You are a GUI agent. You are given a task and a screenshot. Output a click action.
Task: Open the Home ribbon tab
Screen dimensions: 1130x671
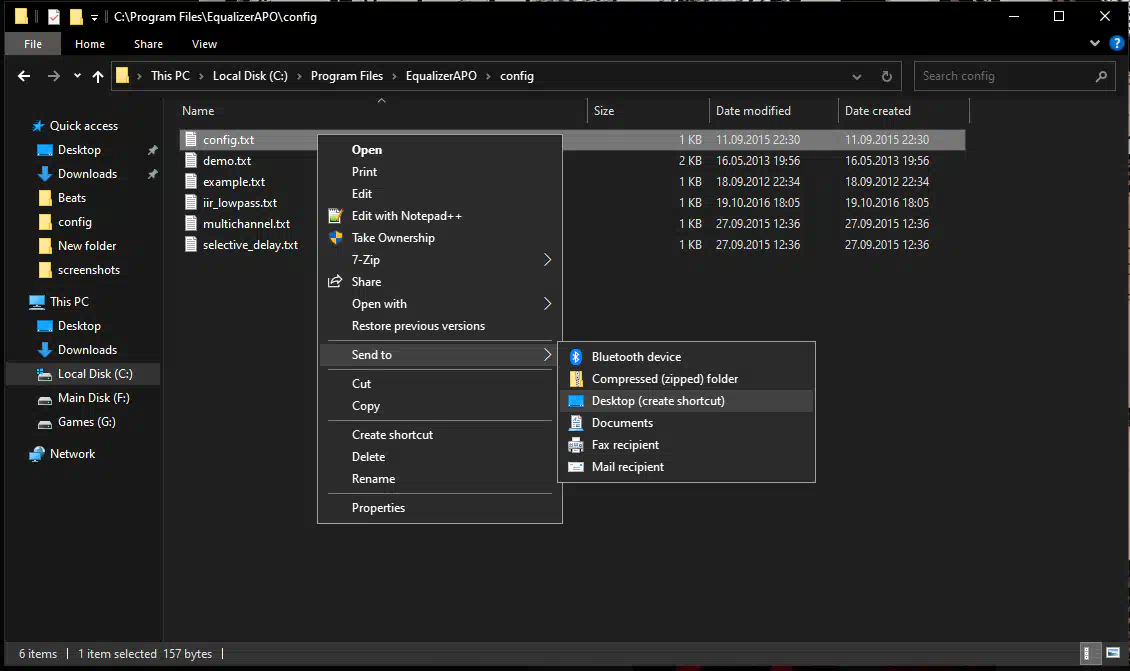(x=90, y=44)
